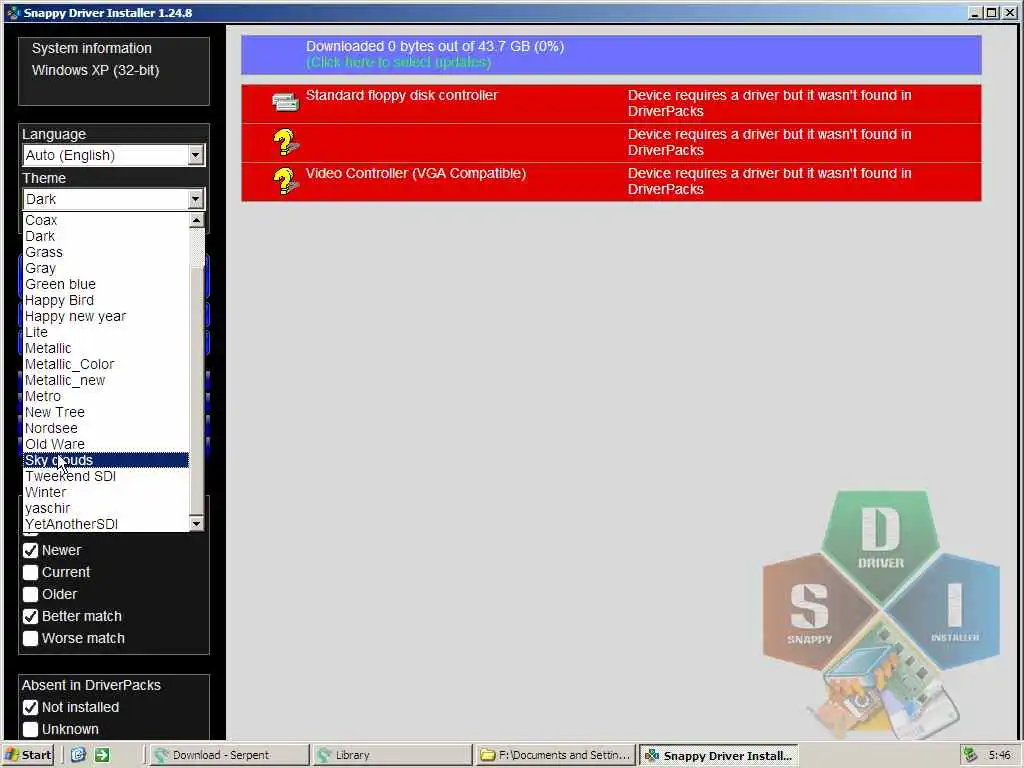Click Snappy Driver Installer taskbar button
The height and width of the screenshot is (768, 1024).
tap(718, 755)
